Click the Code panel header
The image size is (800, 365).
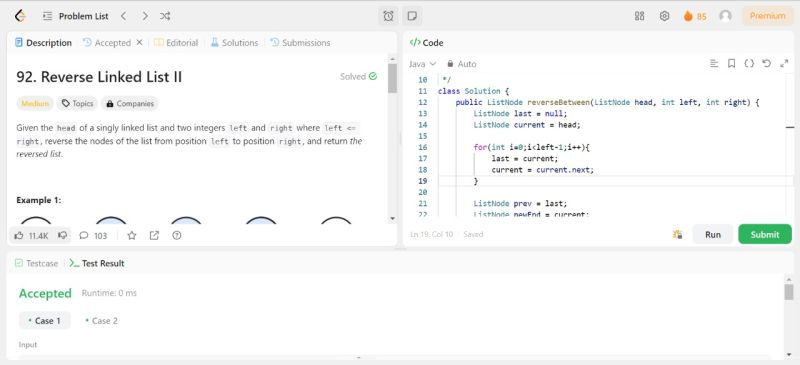427,43
